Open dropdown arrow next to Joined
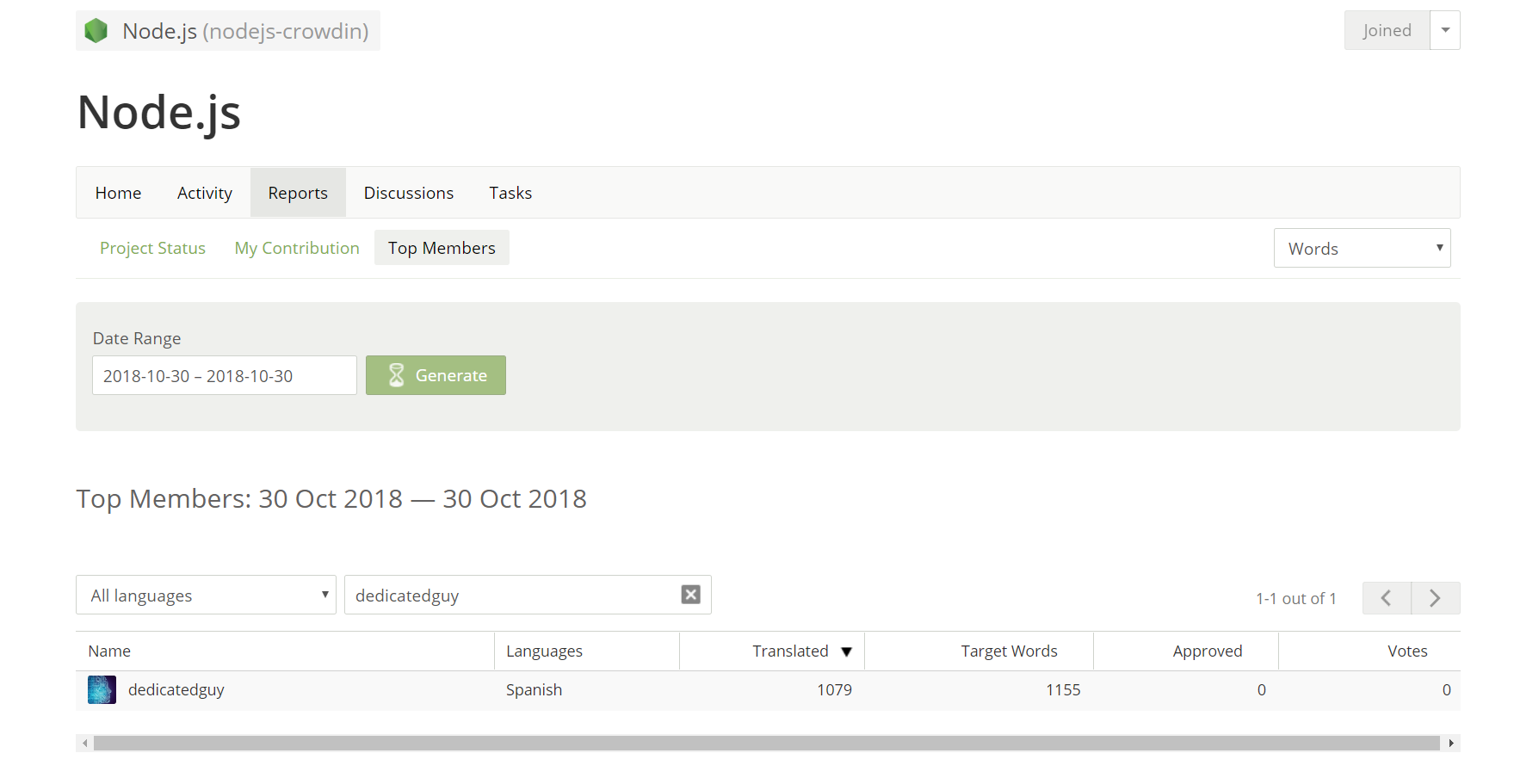This screenshot has height=784, width=1514. pos(1445,30)
